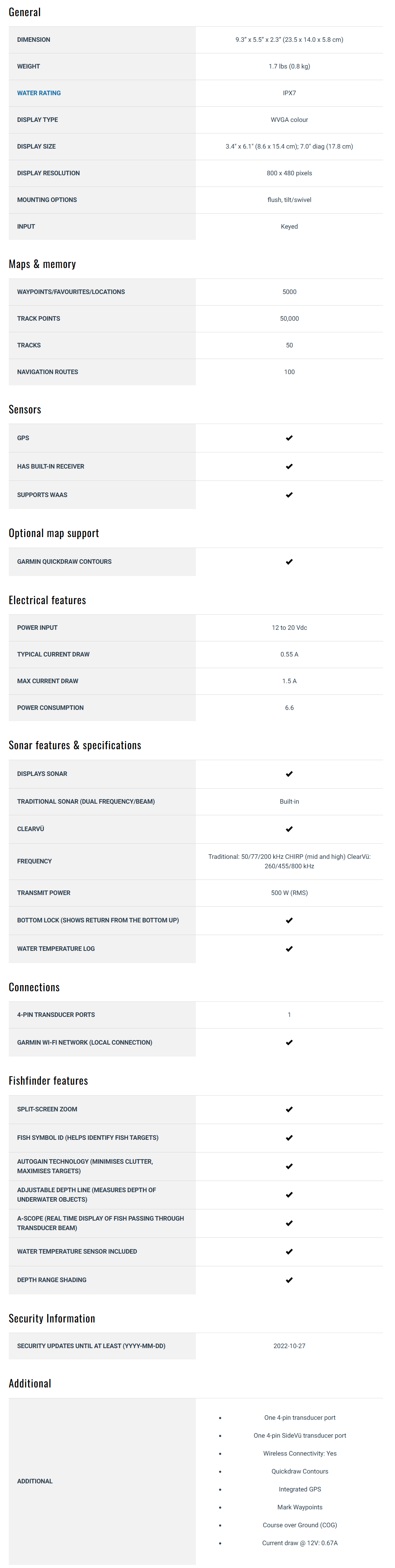Screen dimensions: 395x1568
Task: Click the Bottom Lock checkmark icon
Action: [289, 920]
